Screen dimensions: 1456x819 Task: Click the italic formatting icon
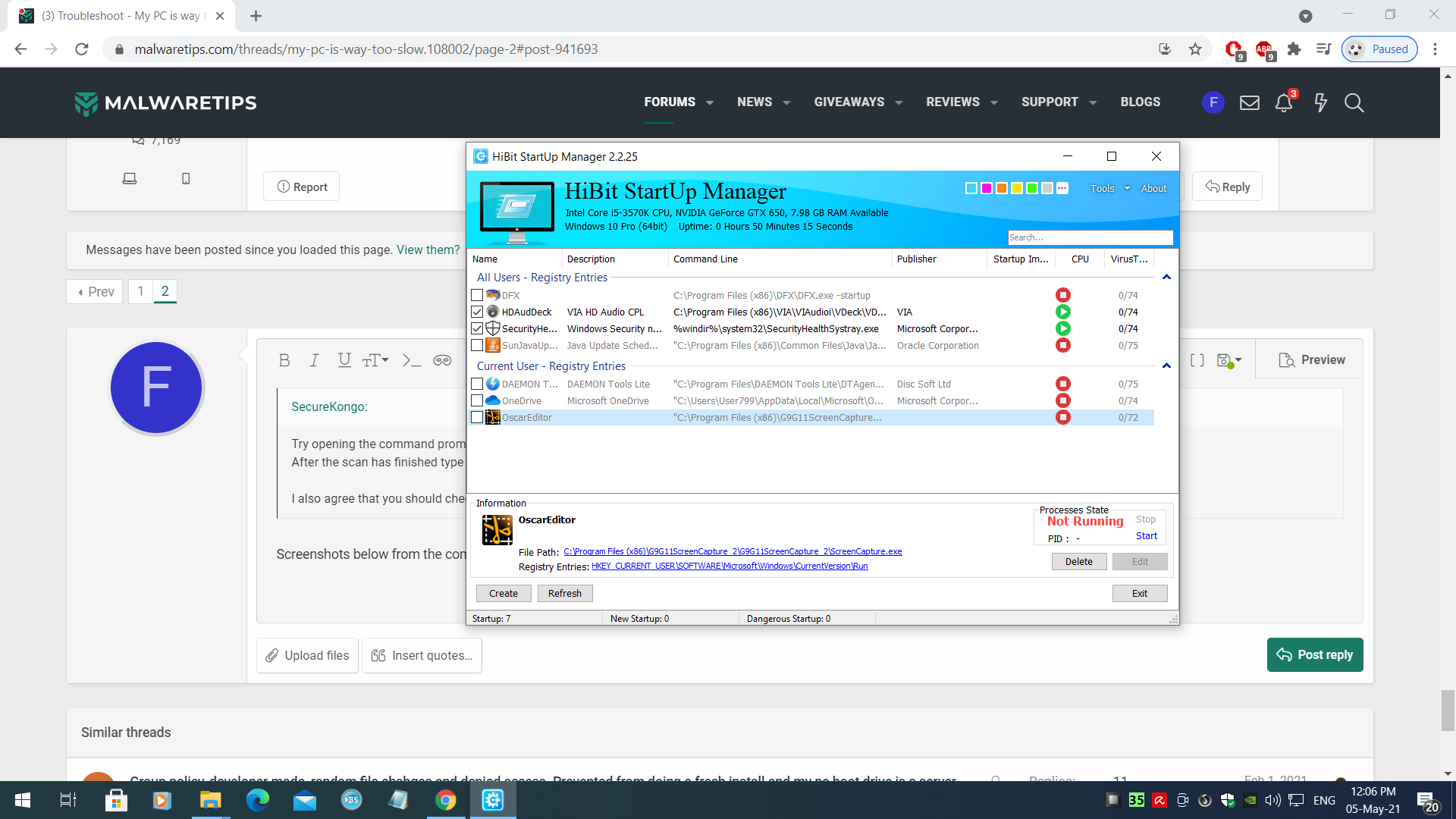[x=314, y=360]
